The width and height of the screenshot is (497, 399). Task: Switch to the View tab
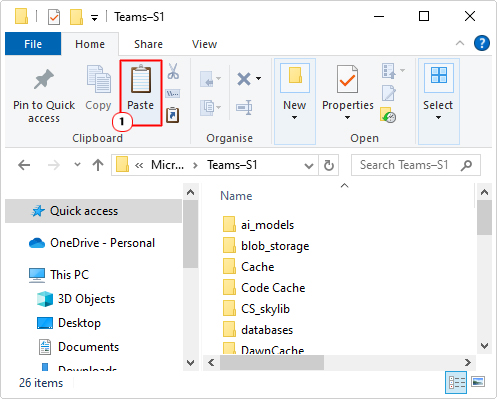[x=204, y=44]
